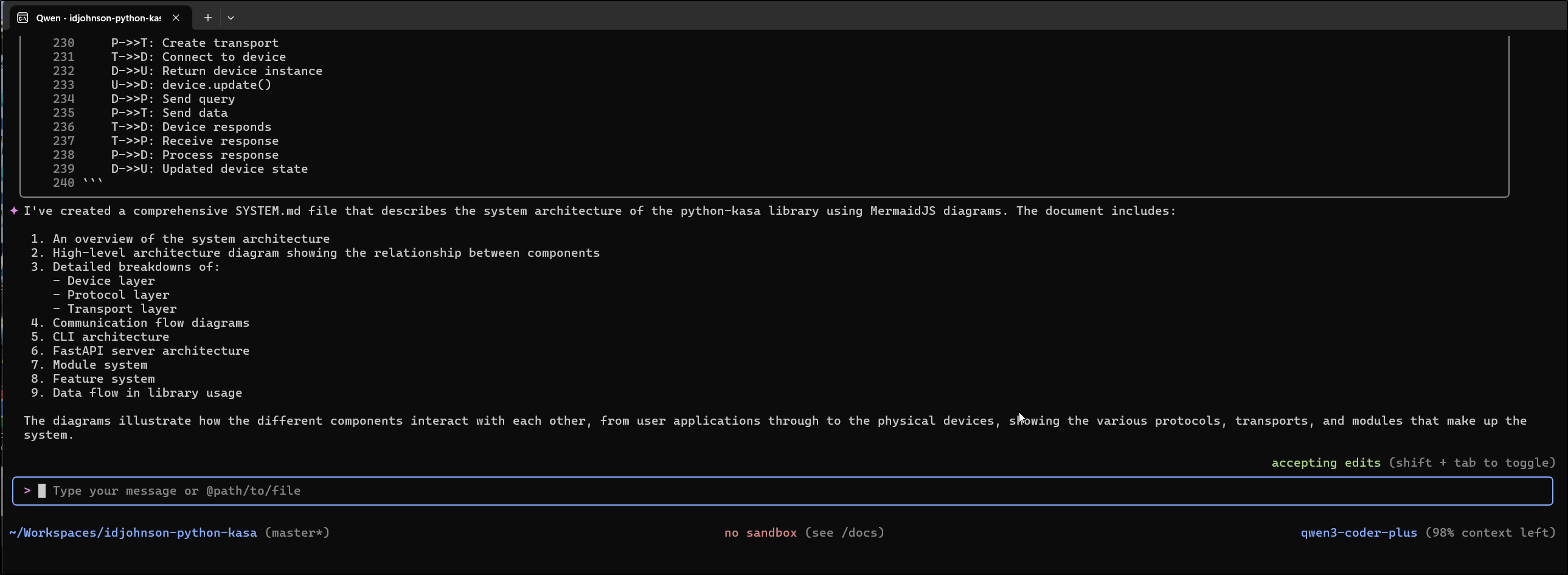Image resolution: width=1568 pixels, height=575 pixels.
Task: Click item 9 Data flow in library usage
Action: (x=136, y=393)
